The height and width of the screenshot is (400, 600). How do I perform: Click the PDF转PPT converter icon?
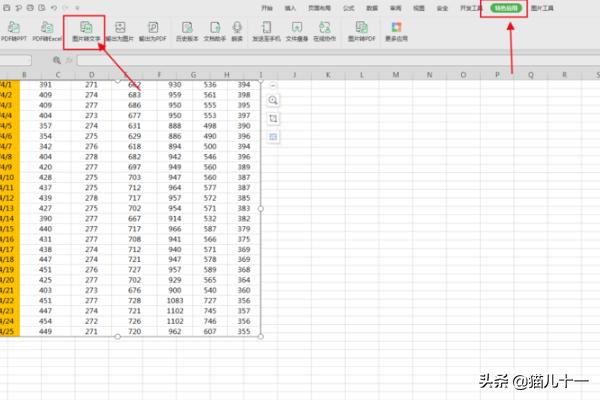pyautogui.click(x=16, y=29)
